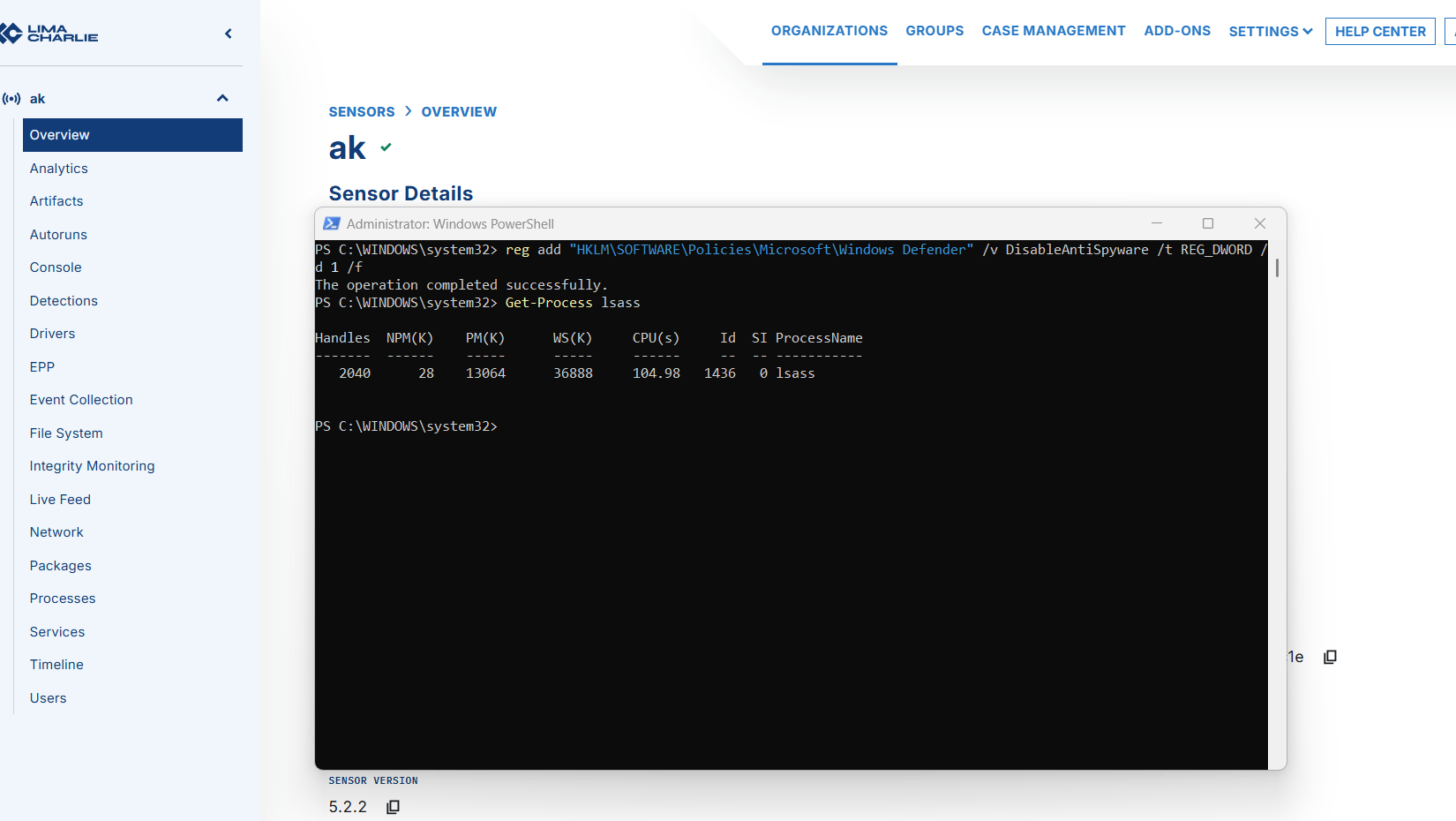Click the PowerShell icon in the title bar

point(332,224)
